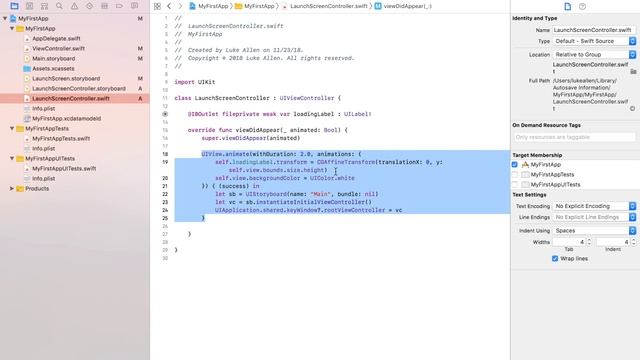The image size is (640, 360).
Task: Click the "import UIKit" code line
Action: tap(195, 82)
